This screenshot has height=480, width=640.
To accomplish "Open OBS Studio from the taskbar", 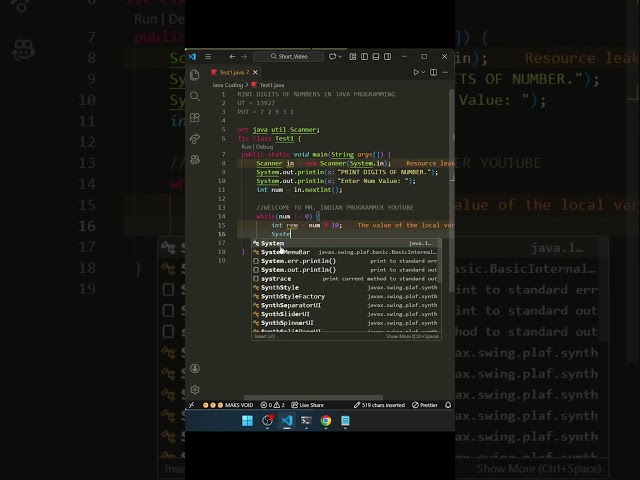I will tap(267, 420).
